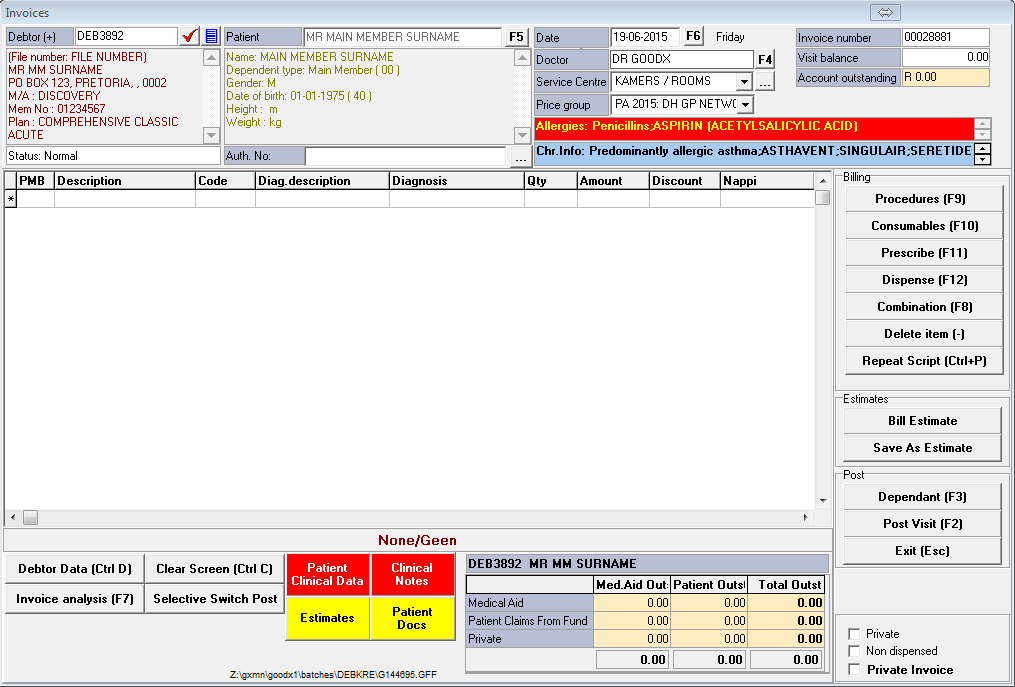
Task: Click the red checkmark beside Debtor field
Action: click(190, 37)
